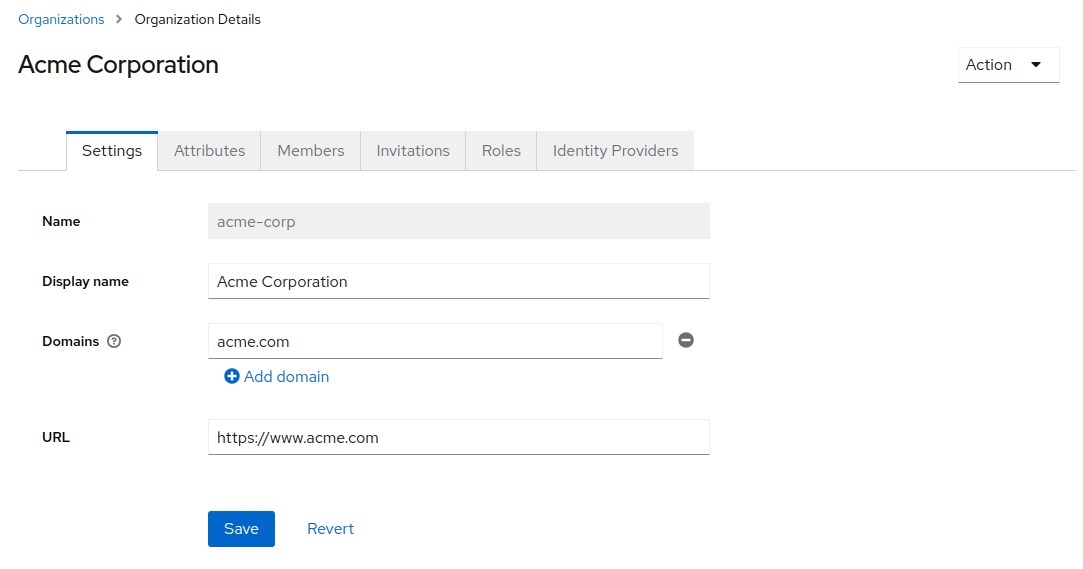Screen dimensions: 1083x569
Task: Open the Action dropdown menu
Action: coord(1007,65)
